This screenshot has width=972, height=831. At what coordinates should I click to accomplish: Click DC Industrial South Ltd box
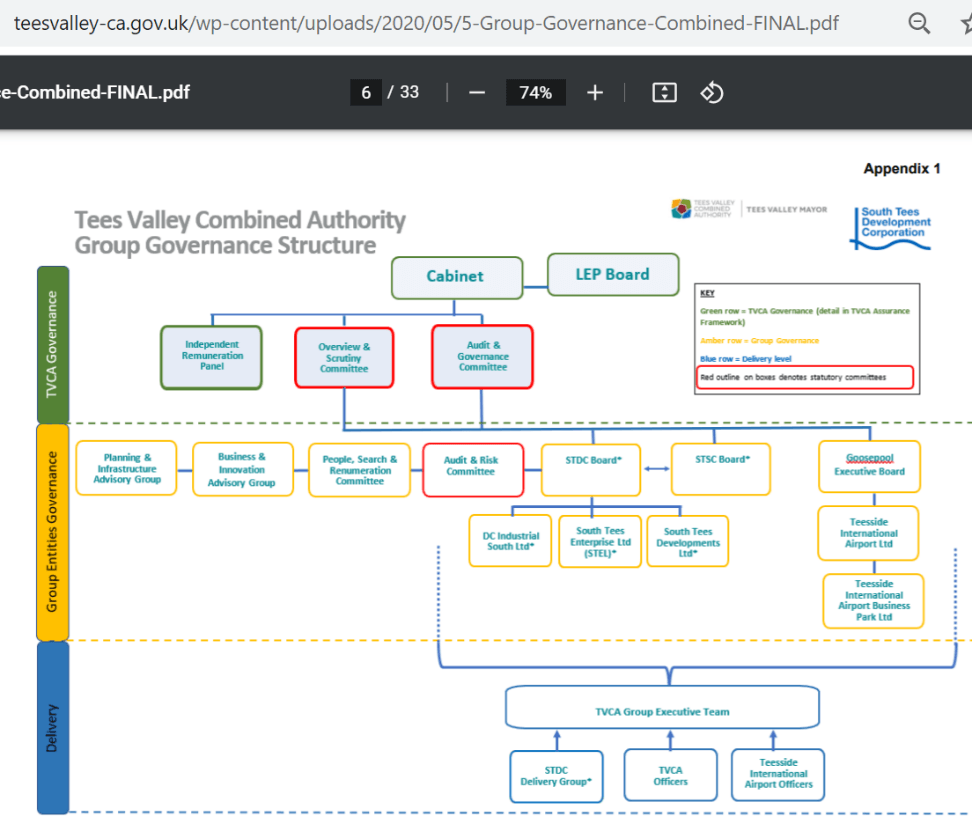(x=510, y=541)
